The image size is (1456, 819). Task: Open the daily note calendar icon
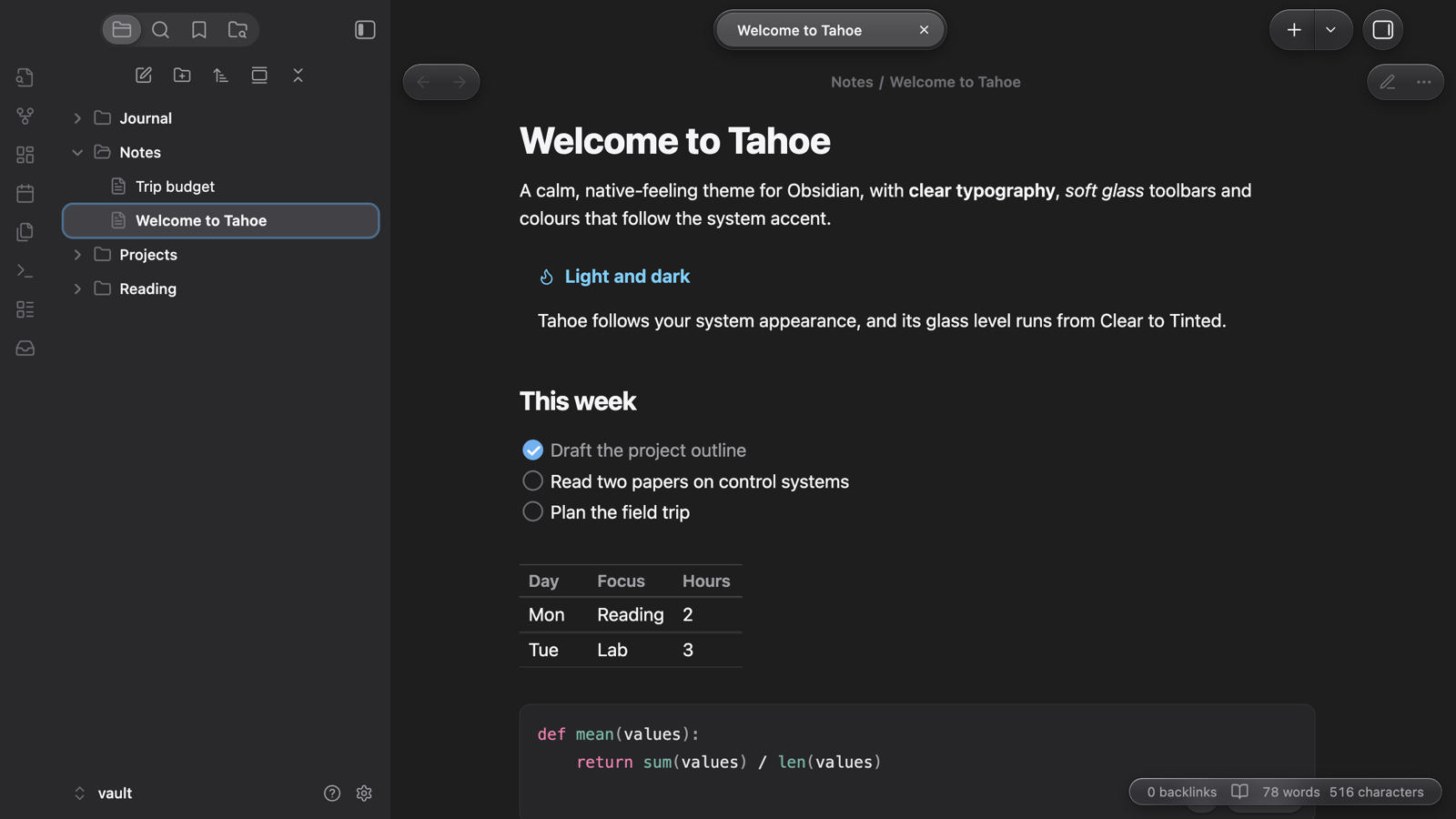(25, 193)
